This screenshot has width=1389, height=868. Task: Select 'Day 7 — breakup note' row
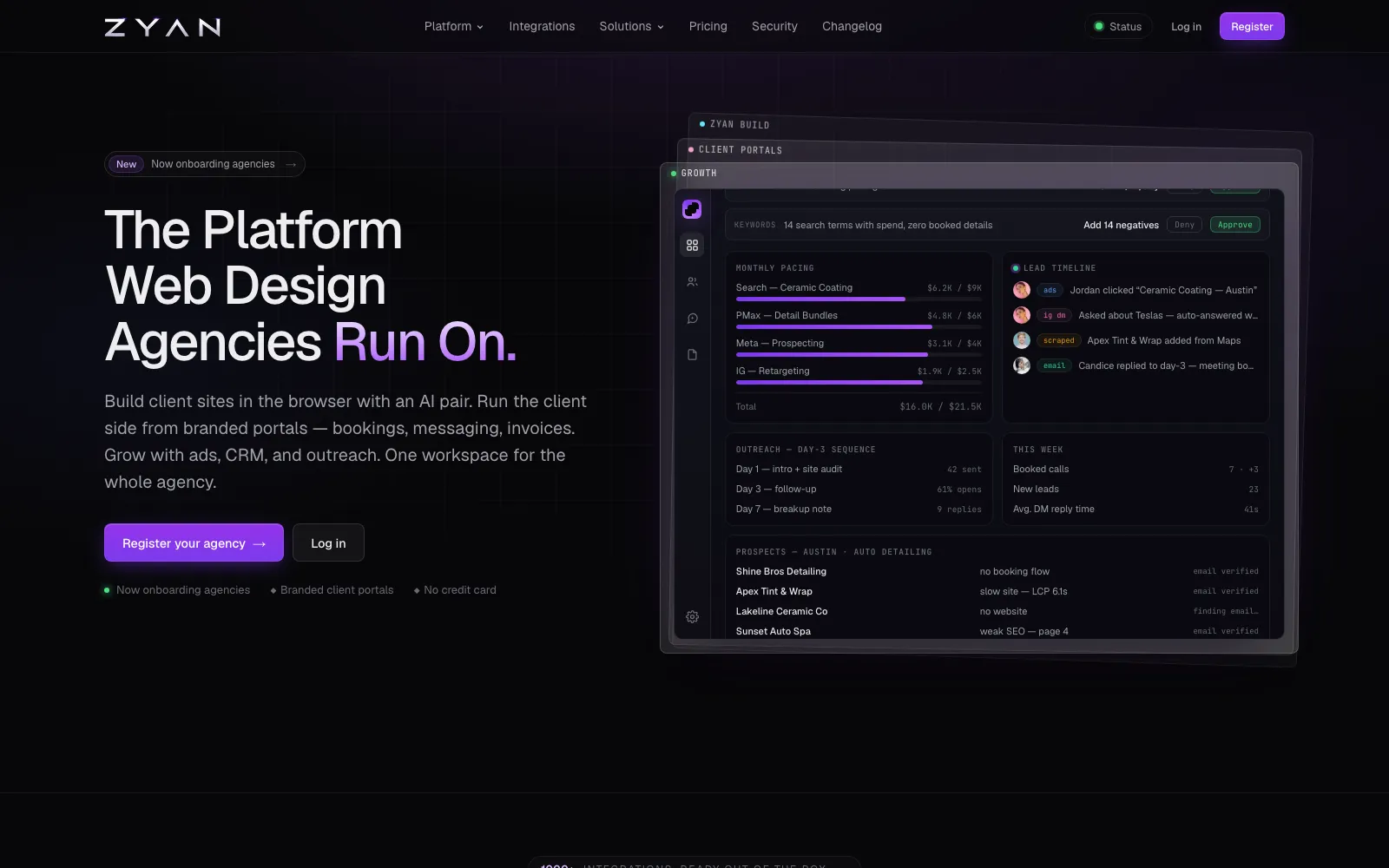[x=859, y=509]
